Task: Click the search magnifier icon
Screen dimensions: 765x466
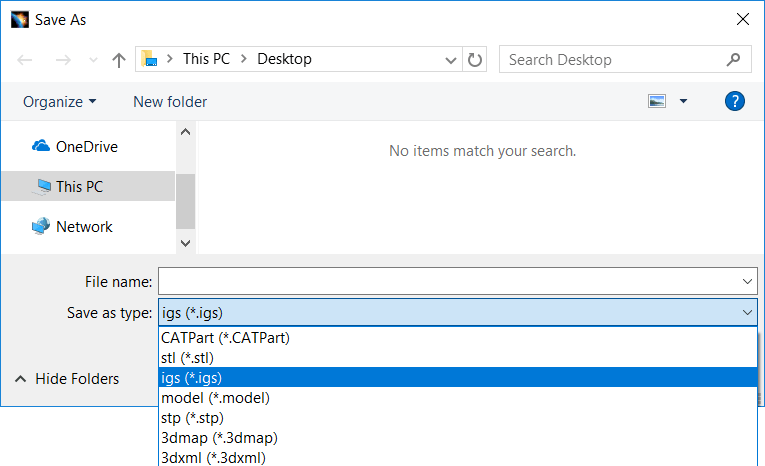Action: pos(734,60)
